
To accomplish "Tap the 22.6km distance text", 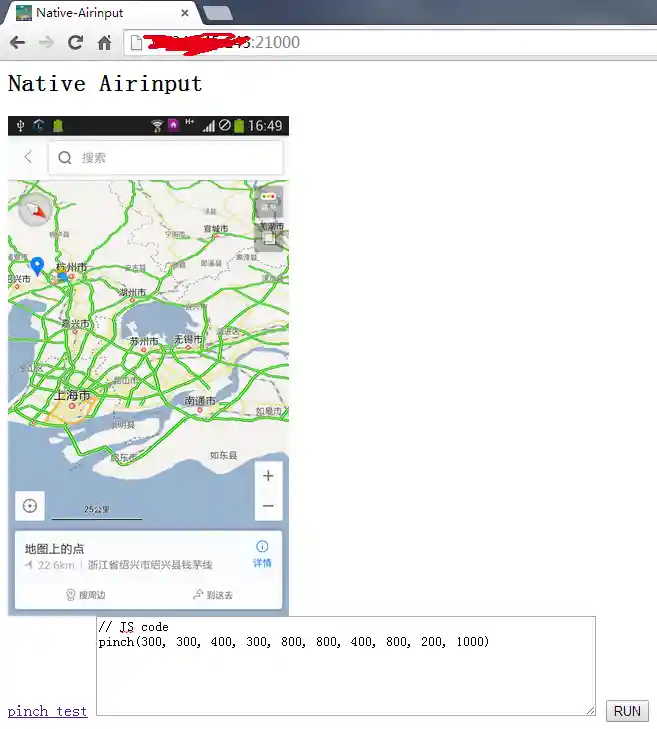I will pos(56,565).
